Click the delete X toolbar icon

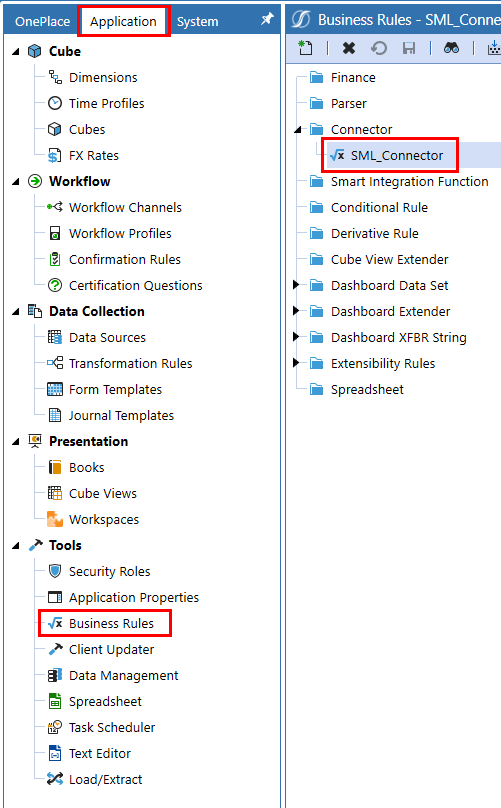[x=349, y=48]
